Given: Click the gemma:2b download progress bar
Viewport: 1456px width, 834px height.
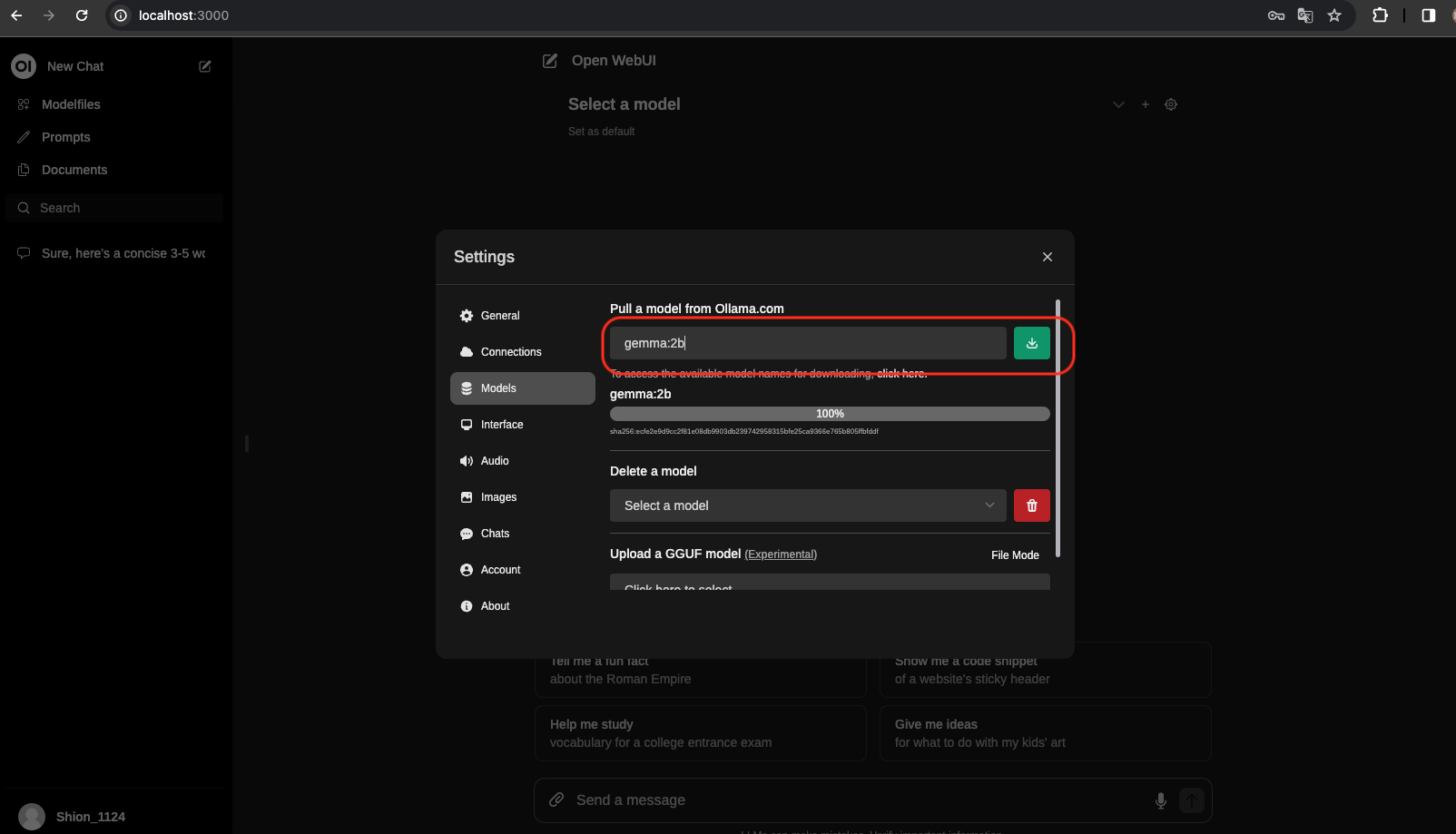Looking at the screenshot, I should click(829, 414).
